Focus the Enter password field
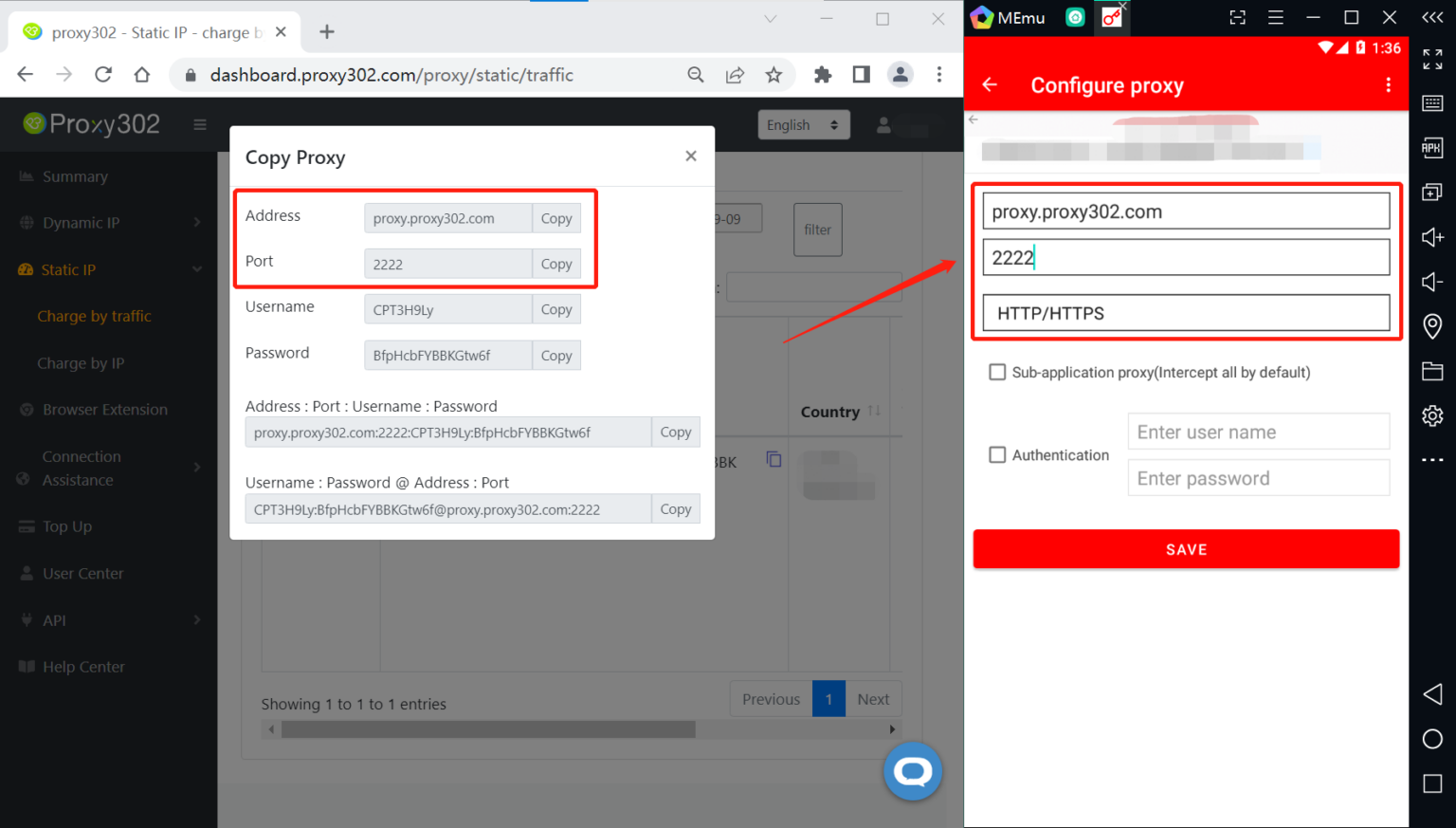1456x828 pixels. click(1259, 478)
